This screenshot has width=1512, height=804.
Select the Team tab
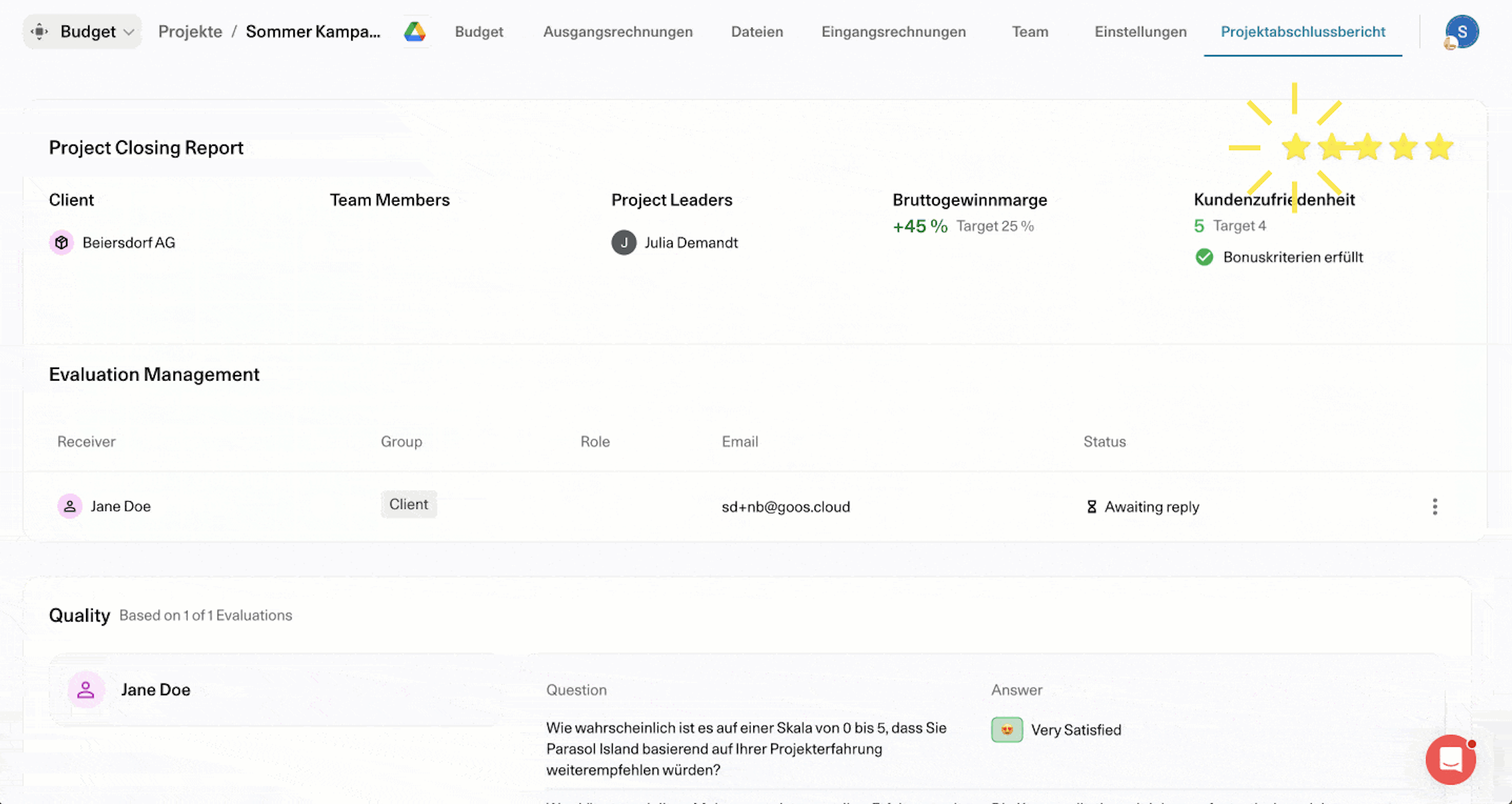[x=1029, y=32]
